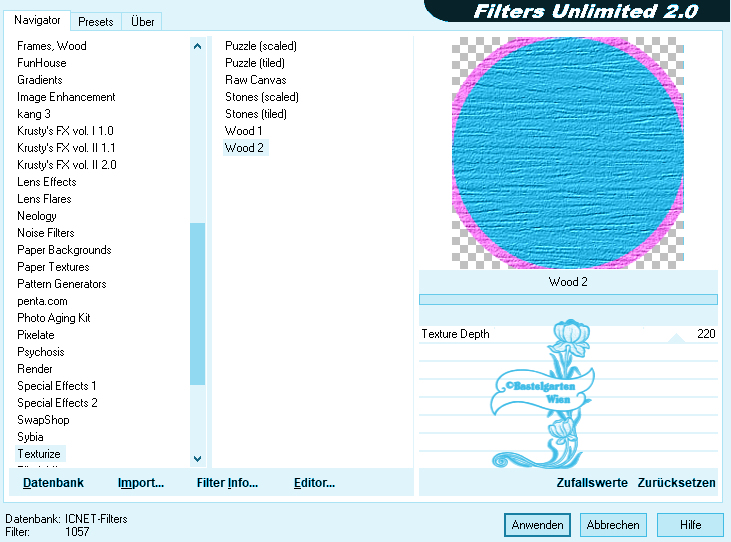Select Gradients category
This screenshot has height=542, width=731.
(40, 80)
